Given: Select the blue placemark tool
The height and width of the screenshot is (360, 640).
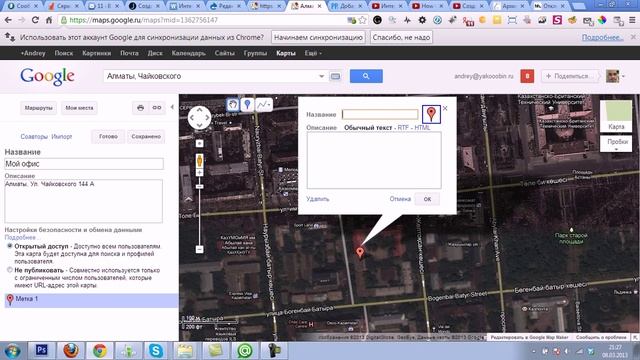Looking at the screenshot, I should 247,105.
